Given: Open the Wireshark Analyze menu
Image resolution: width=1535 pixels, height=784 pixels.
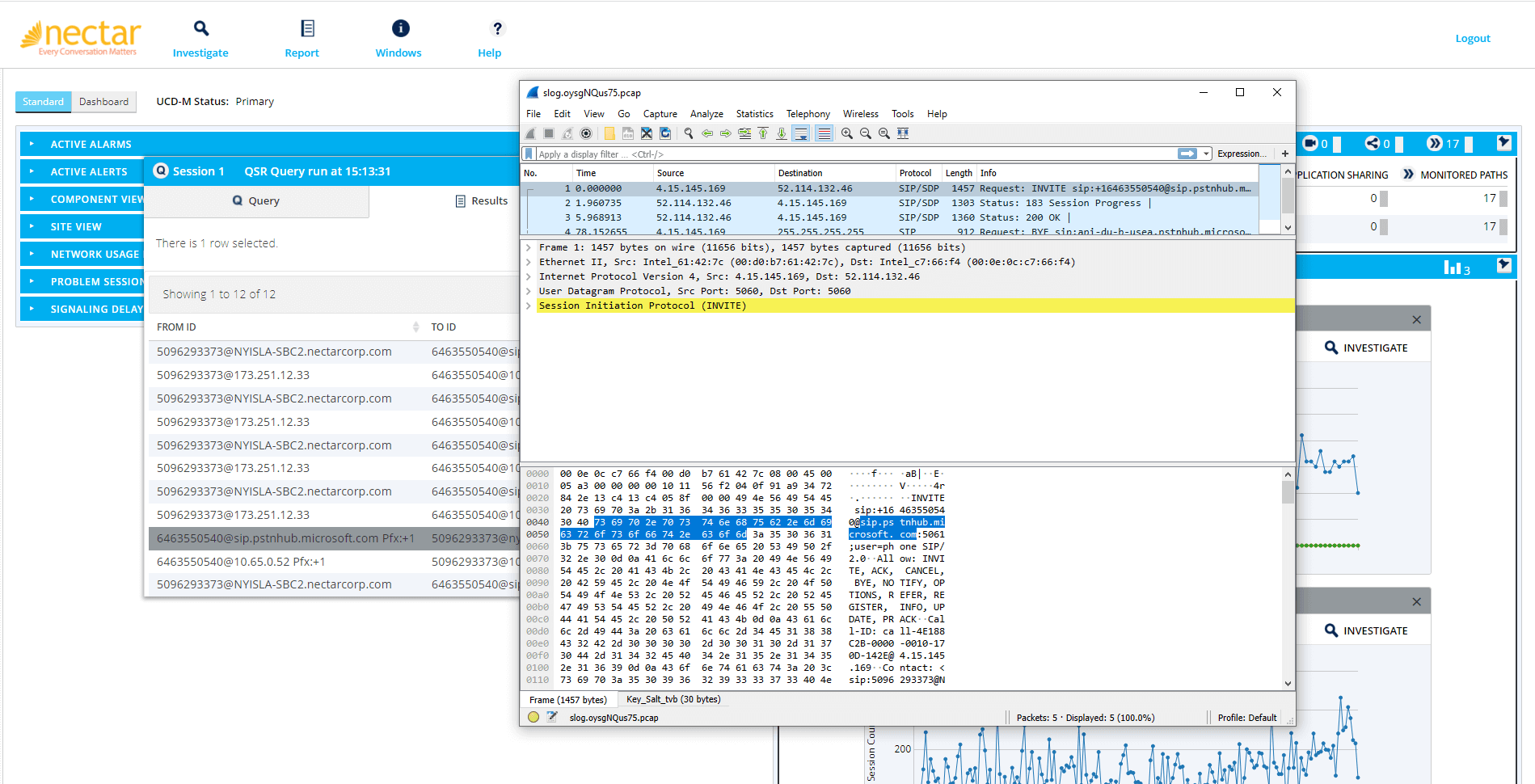Looking at the screenshot, I should point(706,114).
